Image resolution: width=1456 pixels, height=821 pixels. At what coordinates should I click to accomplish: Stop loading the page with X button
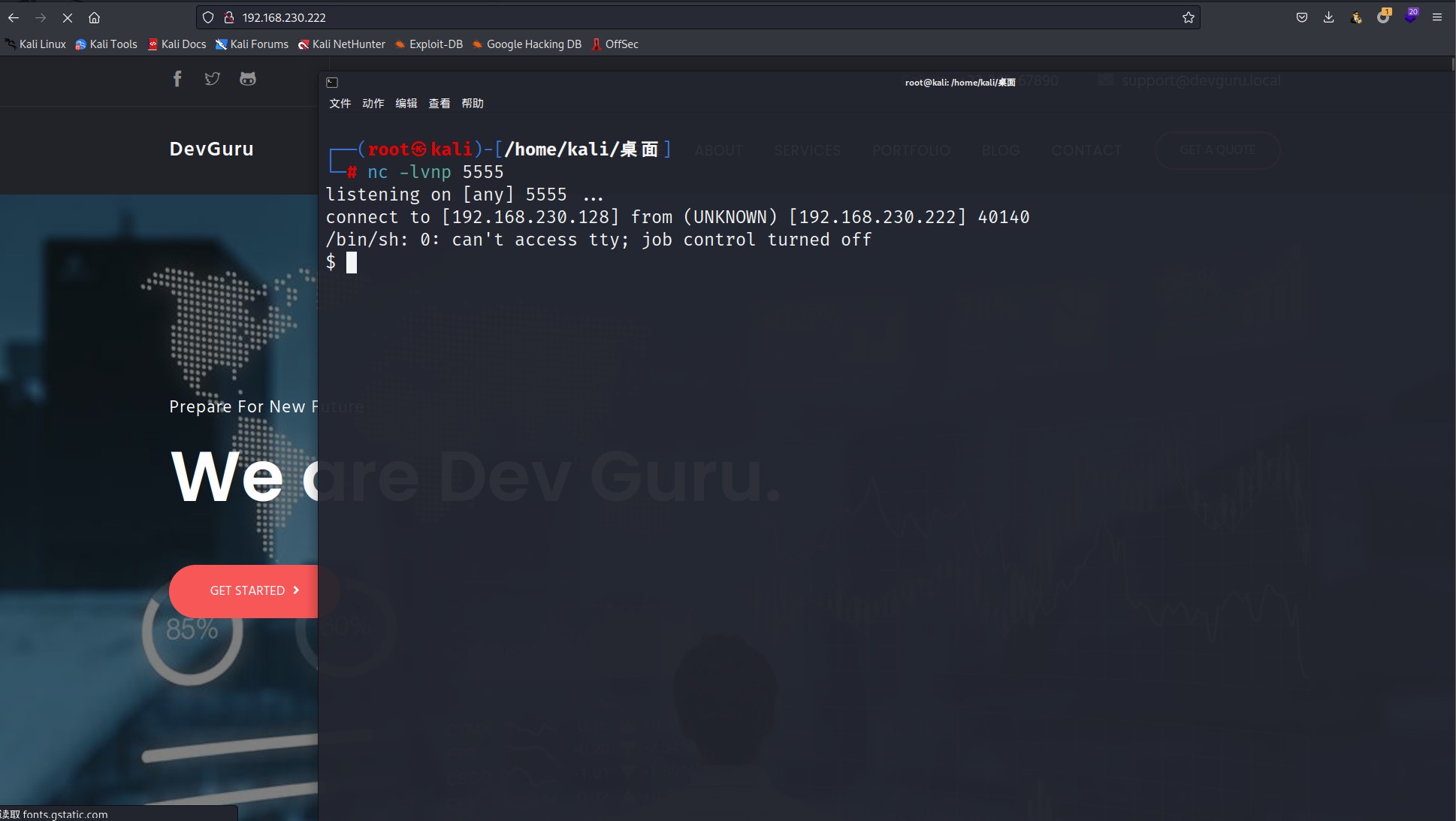[x=67, y=17]
